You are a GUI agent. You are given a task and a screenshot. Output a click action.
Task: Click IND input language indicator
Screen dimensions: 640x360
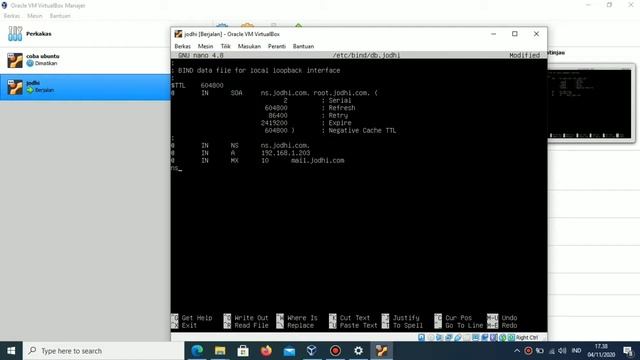coord(576,351)
